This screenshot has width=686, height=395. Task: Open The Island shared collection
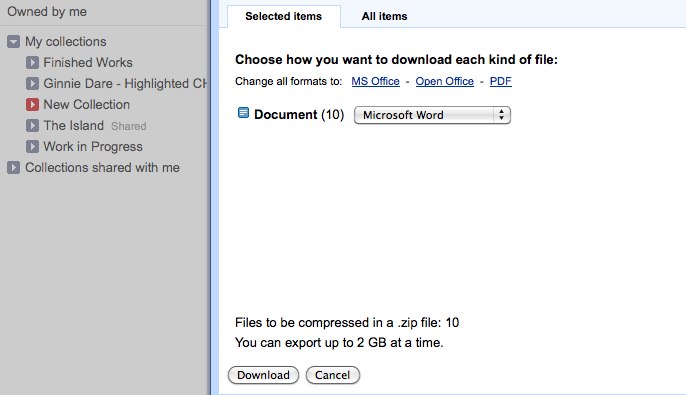click(x=74, y=126)
